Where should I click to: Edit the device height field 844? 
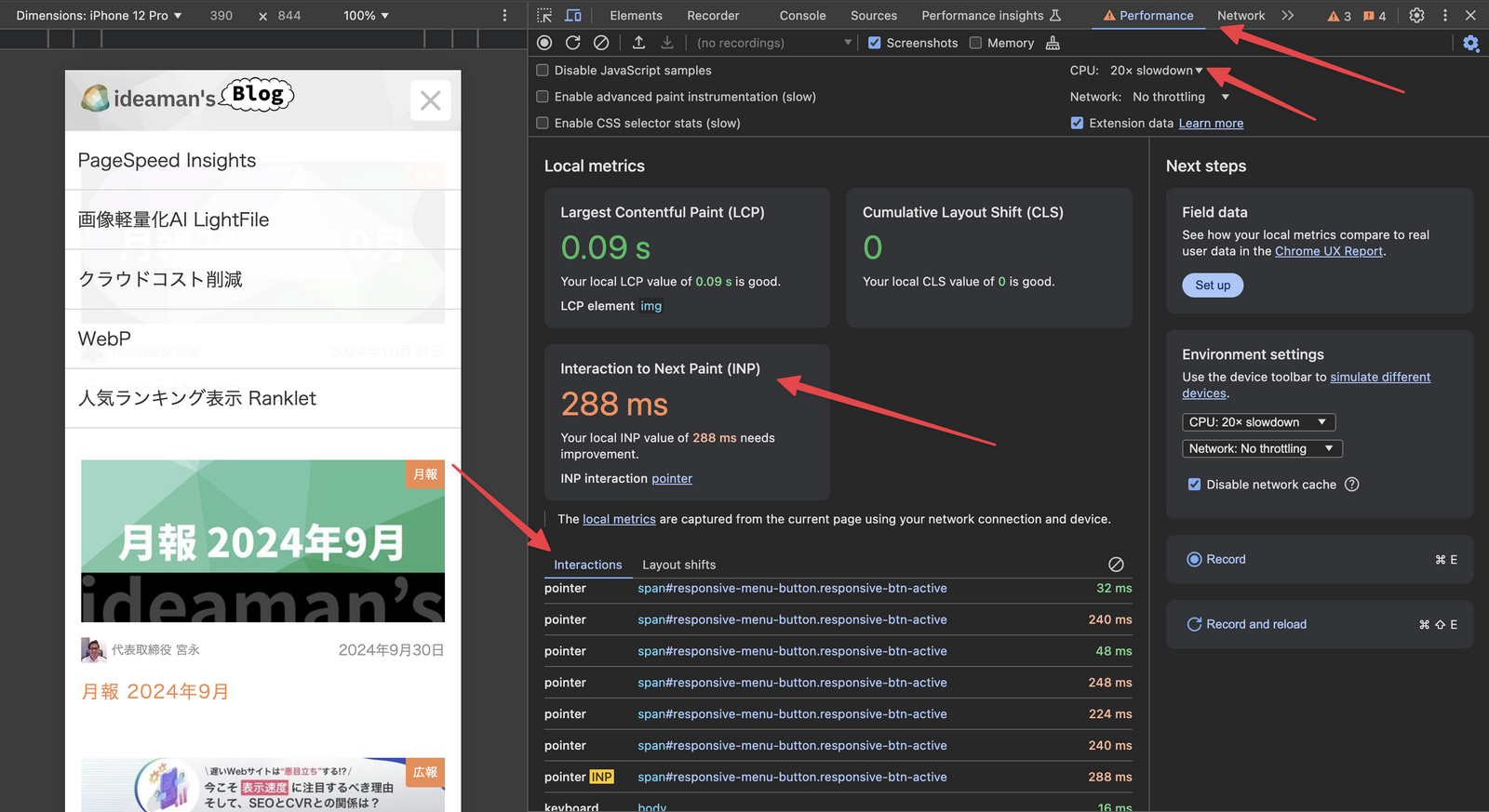289,16
